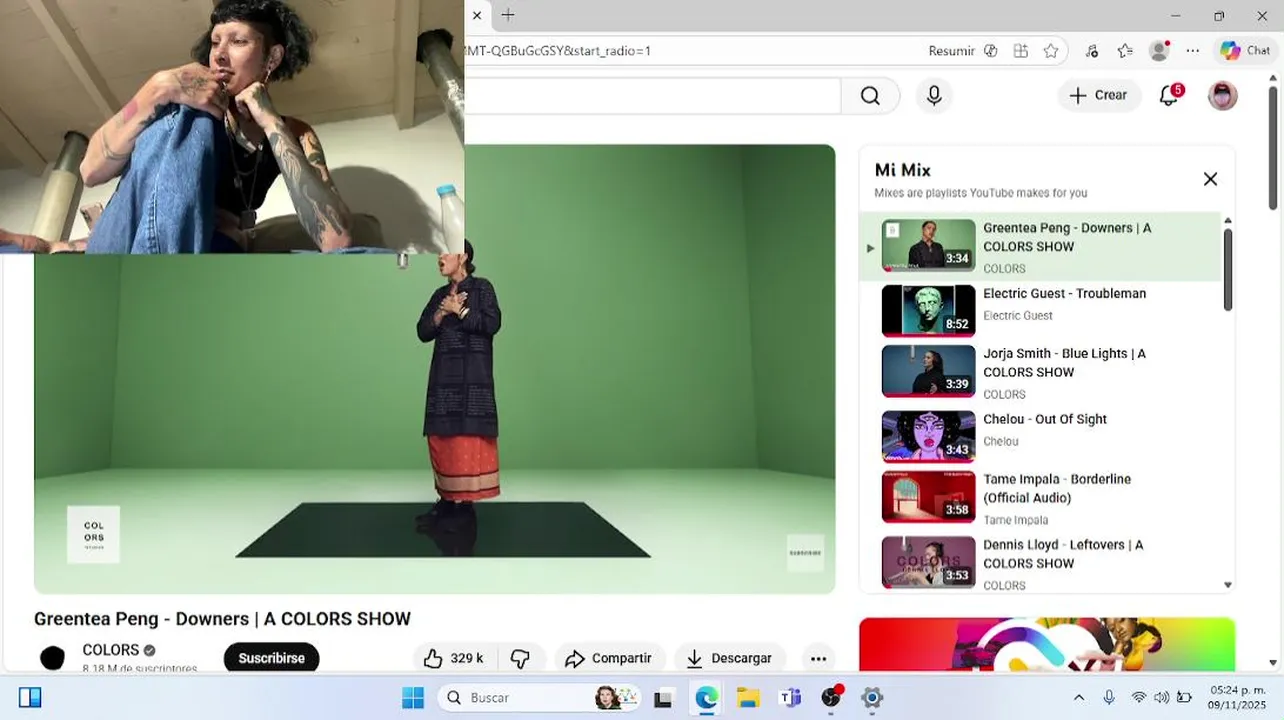Play Electric Guest - Troubleman from the mix
The width and height of the screenshot is (1284, 720).
point(1041,310)
